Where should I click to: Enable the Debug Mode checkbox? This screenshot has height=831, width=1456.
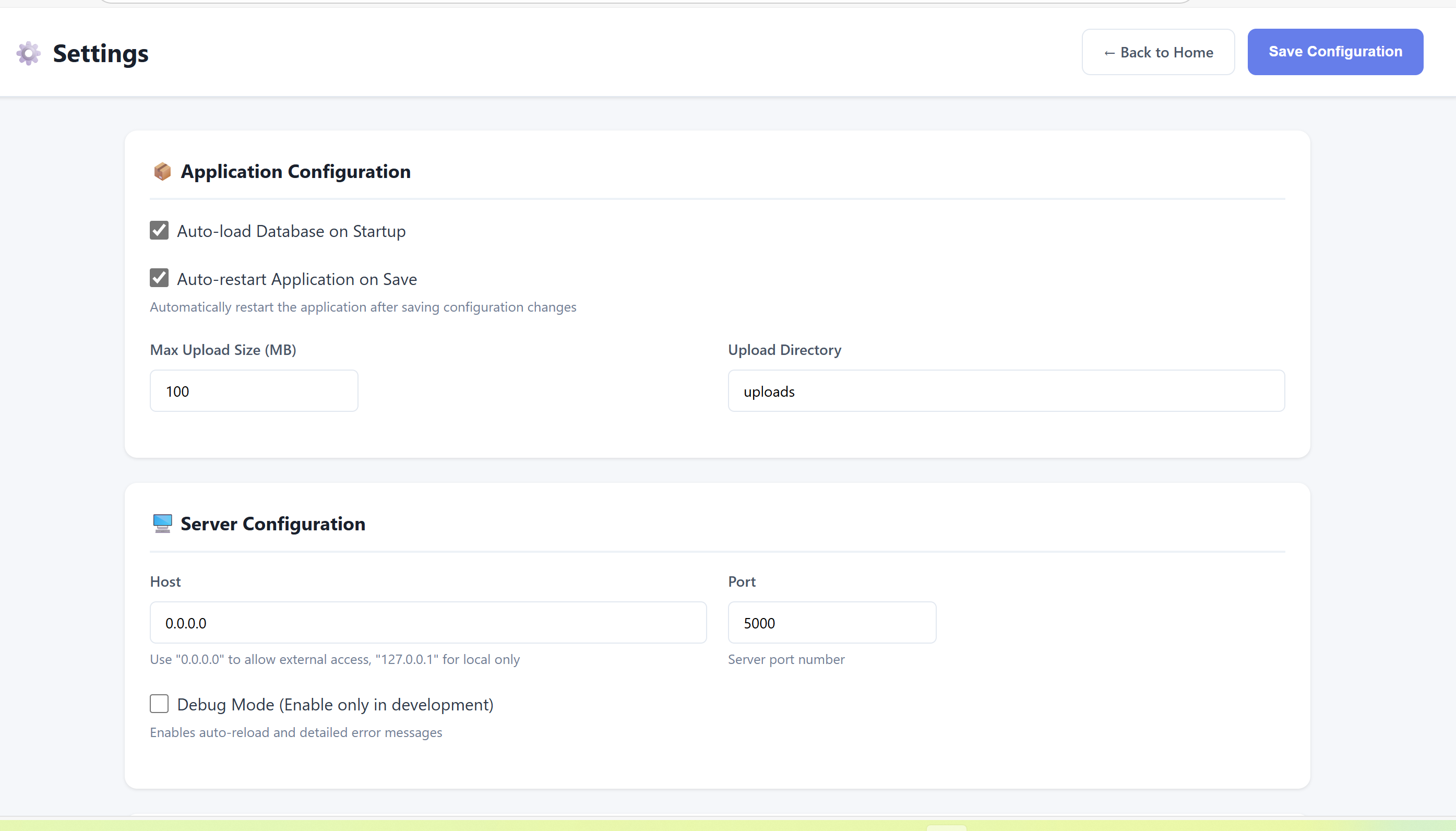159,704
